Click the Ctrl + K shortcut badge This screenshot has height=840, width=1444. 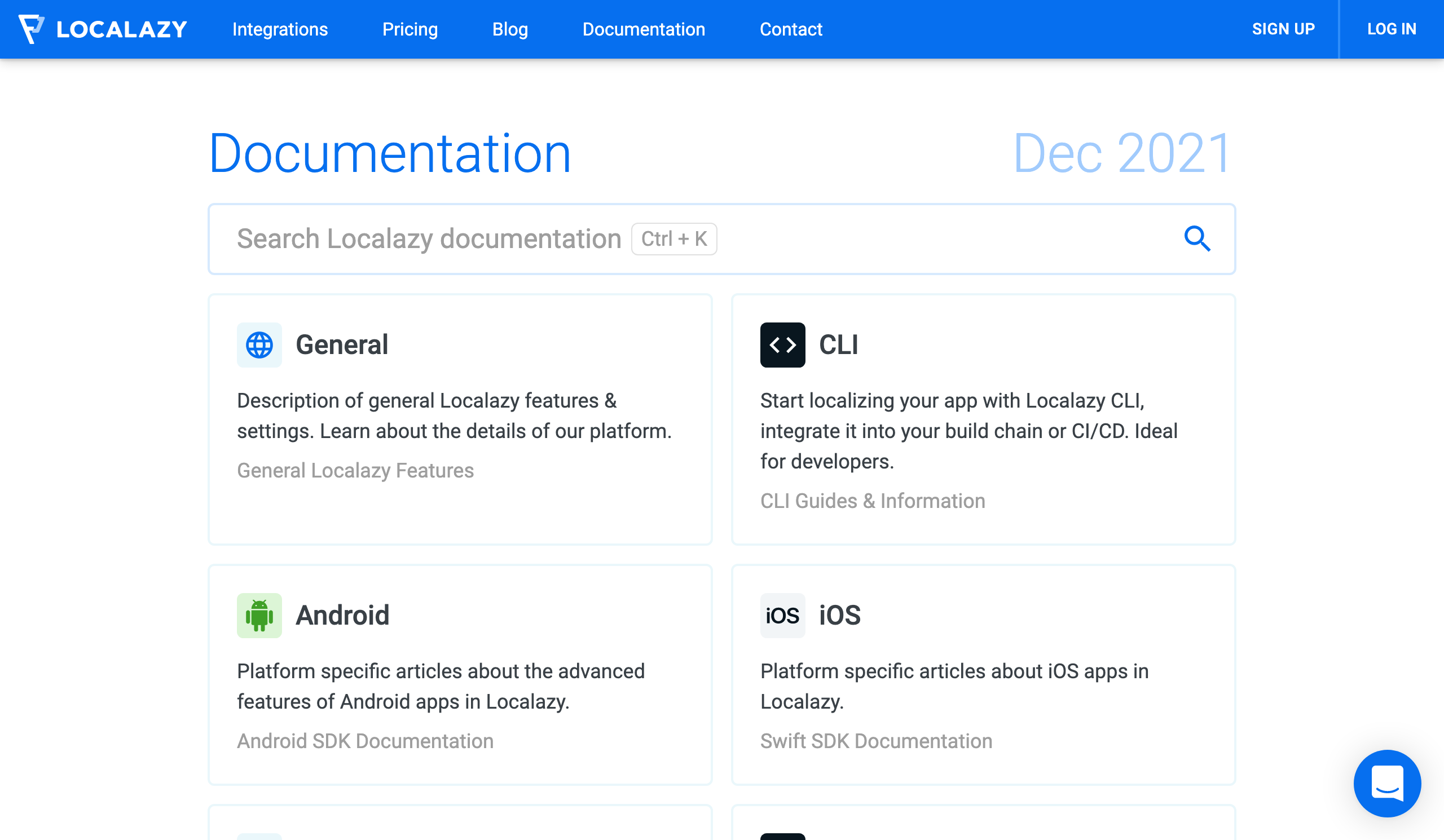[x=674, y=239]
